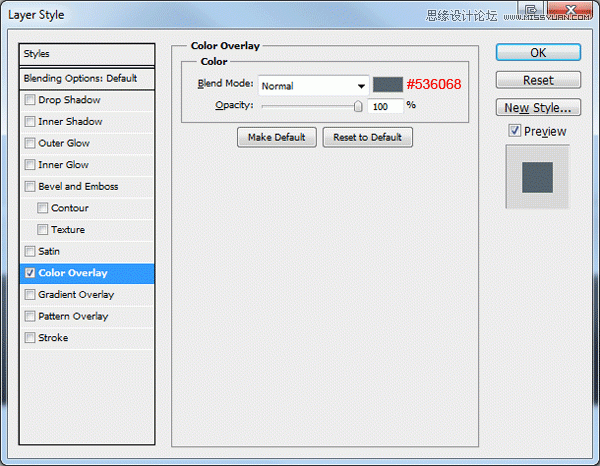Screen dimensions: 600x466
Task: Select the Inner Shadow label row
Action: pyautogui.click(x=87, y=122)
